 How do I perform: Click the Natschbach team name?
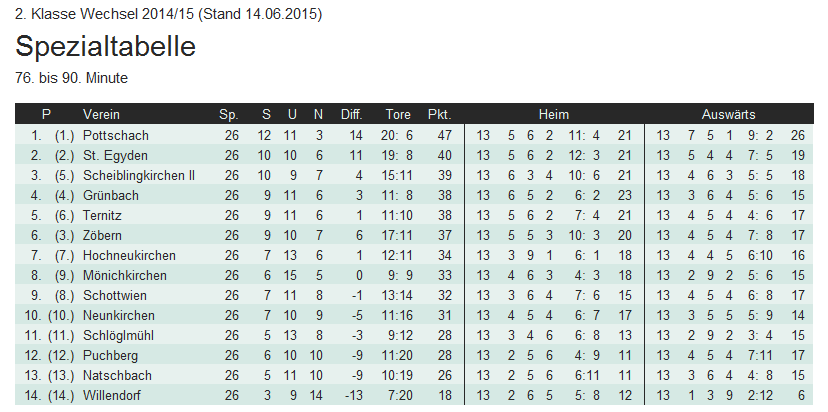point(116,375)
